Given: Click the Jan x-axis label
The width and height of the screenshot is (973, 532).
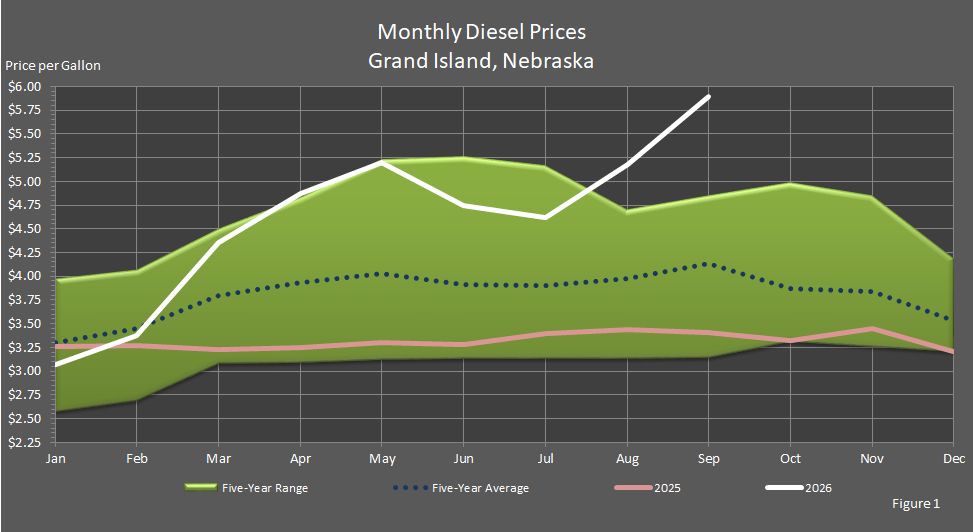Looking at the screenshot, I should click(x=55, y=459).
